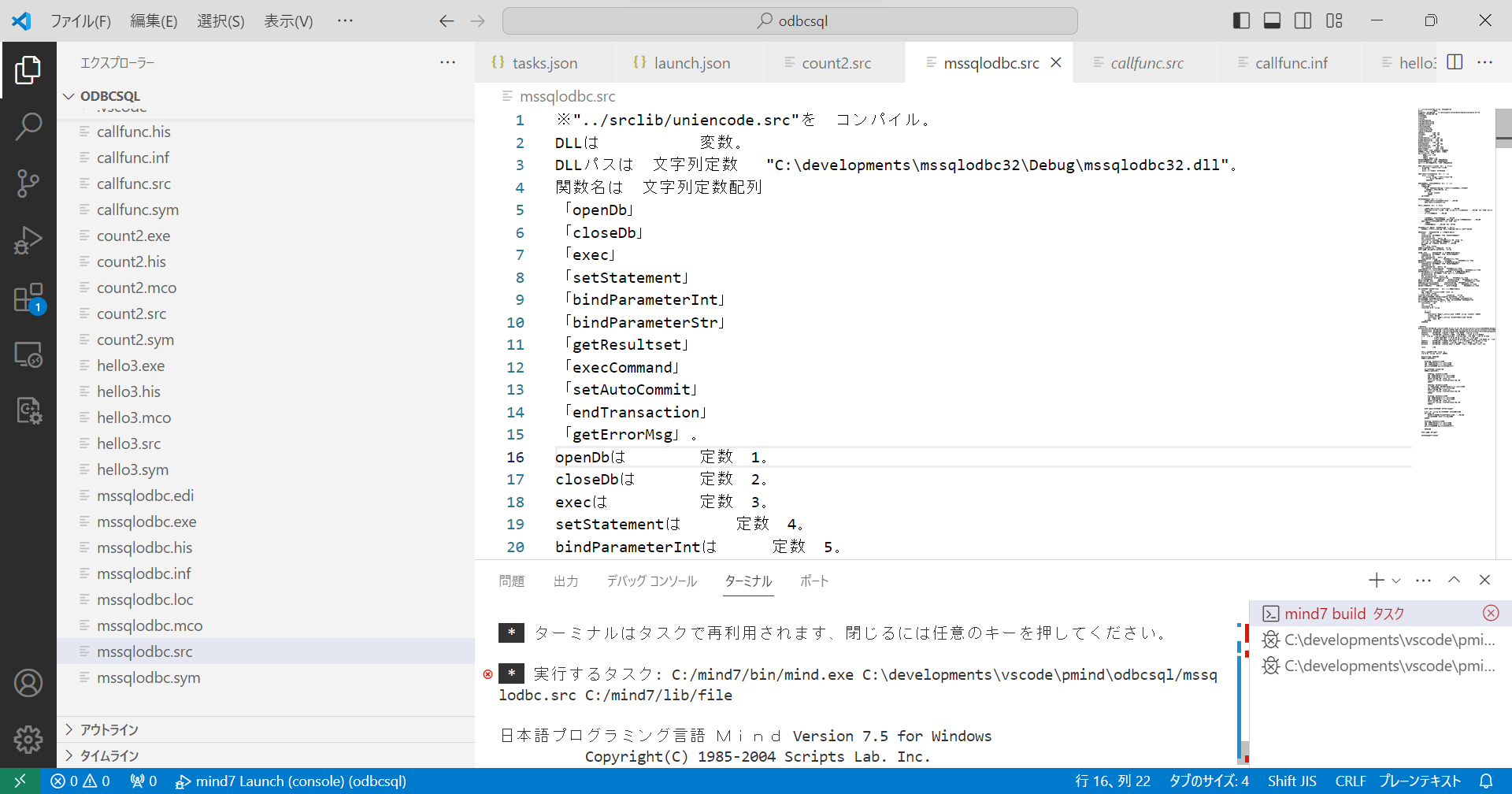This screenshot has height=794, width=1512.
Task: Close the terminal panel
Action: click(1484, 581)
